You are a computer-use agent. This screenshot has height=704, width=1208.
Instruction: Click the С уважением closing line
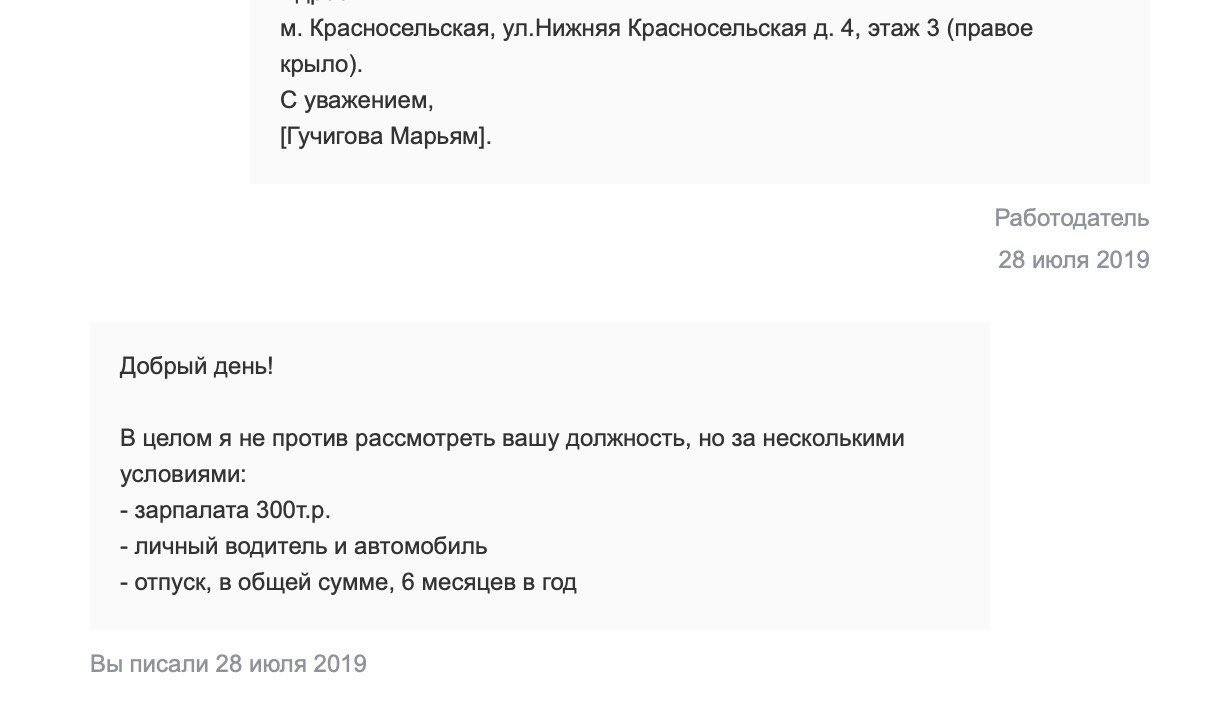[x=357, y=101]
